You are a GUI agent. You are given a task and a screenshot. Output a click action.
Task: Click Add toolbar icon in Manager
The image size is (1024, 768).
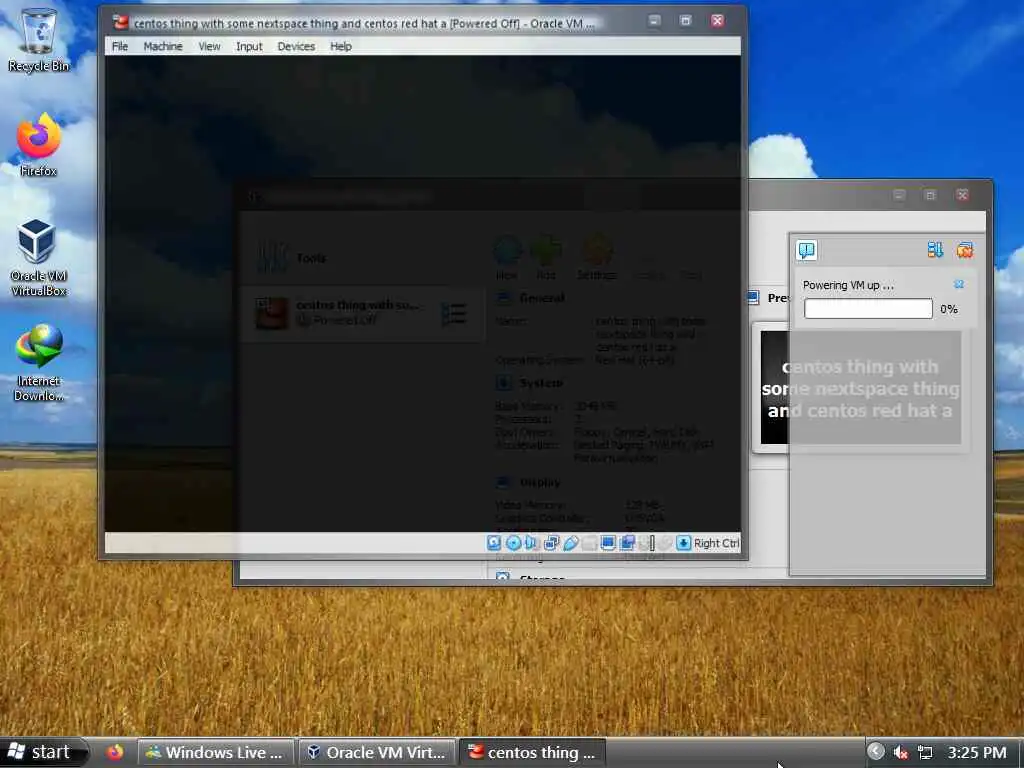pos(546,257)
